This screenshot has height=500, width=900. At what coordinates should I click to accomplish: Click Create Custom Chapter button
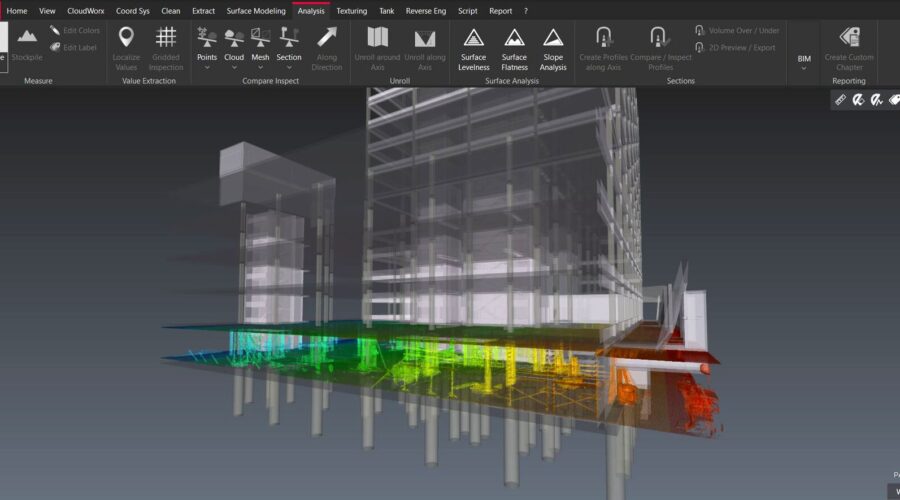tap(849, 46)
